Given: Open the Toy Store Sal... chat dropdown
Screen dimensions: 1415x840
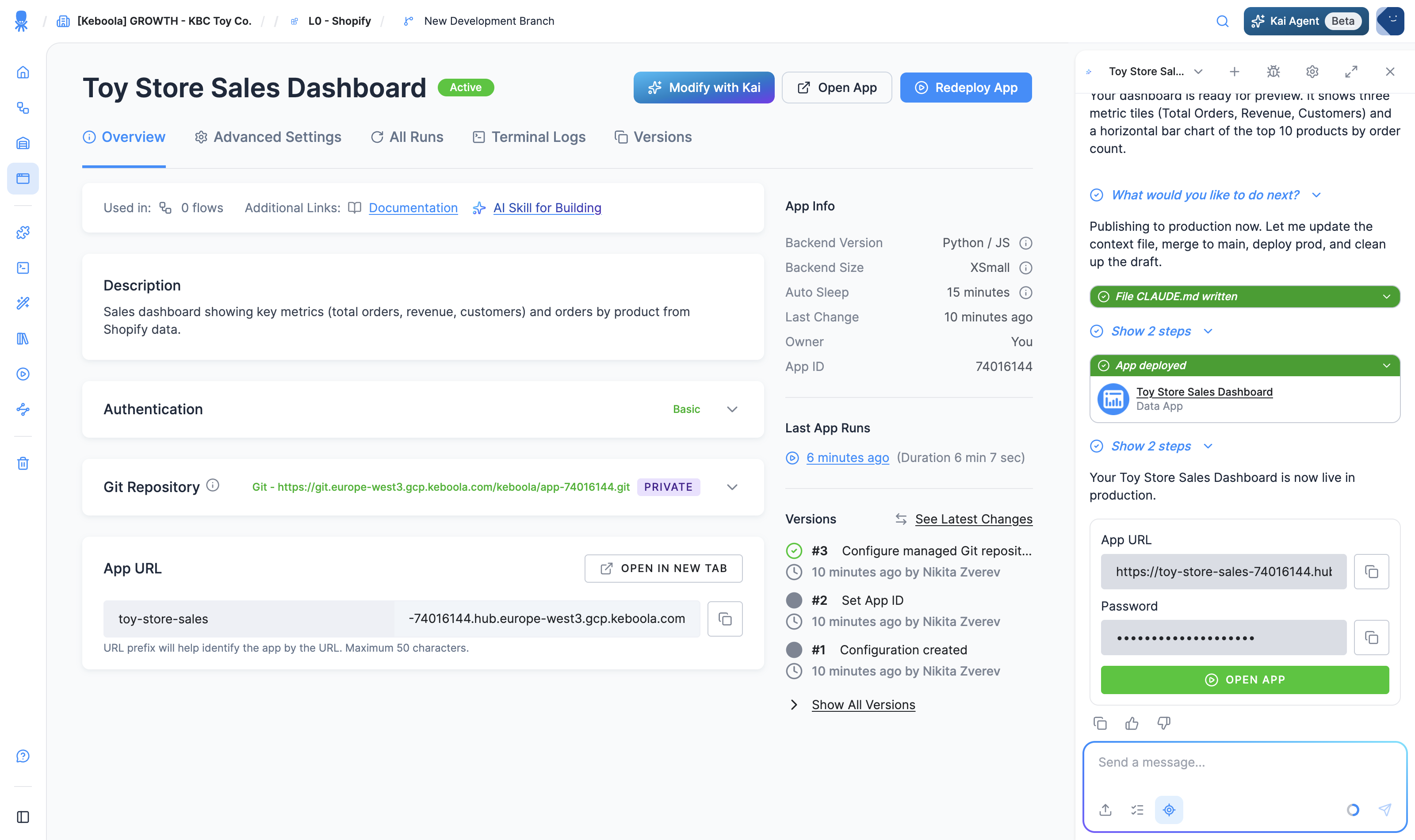Looking at the screenshot, I should (x=1155, y=71).
